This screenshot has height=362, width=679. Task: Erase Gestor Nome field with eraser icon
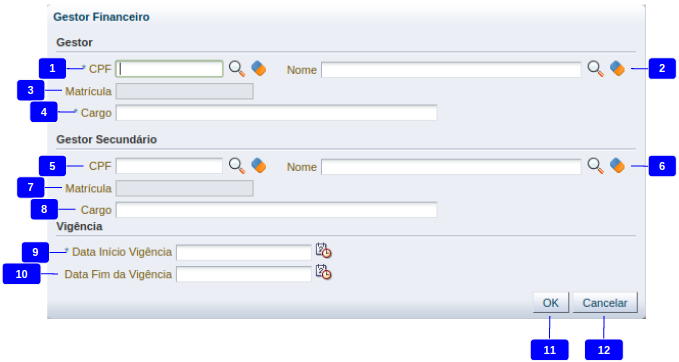(x=617, y=68)
